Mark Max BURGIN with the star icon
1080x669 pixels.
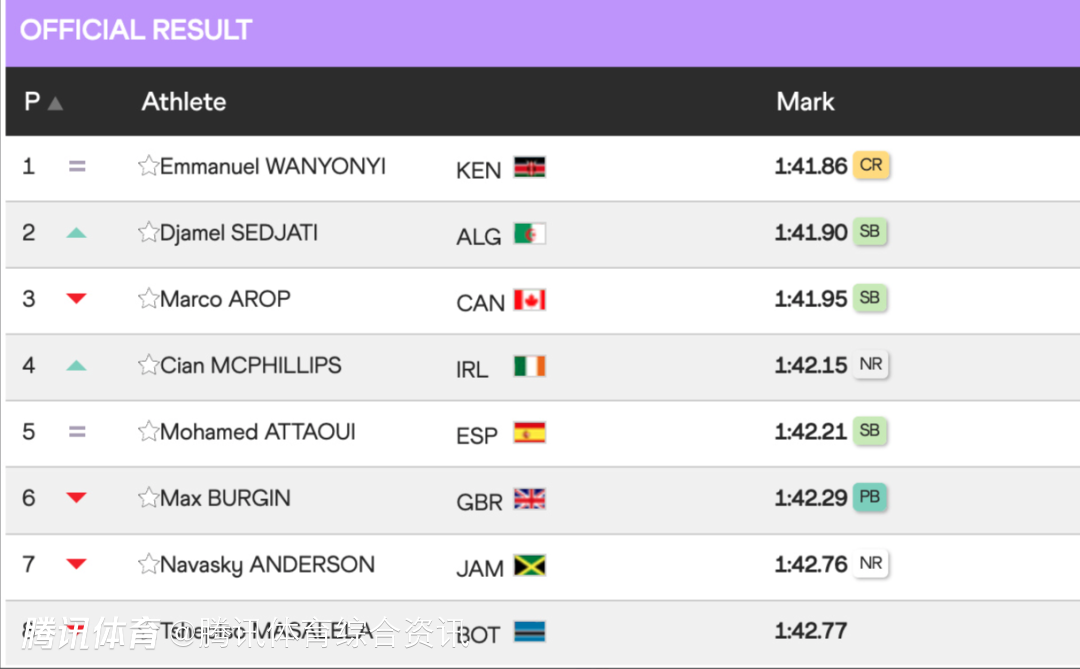pos(148,498)
